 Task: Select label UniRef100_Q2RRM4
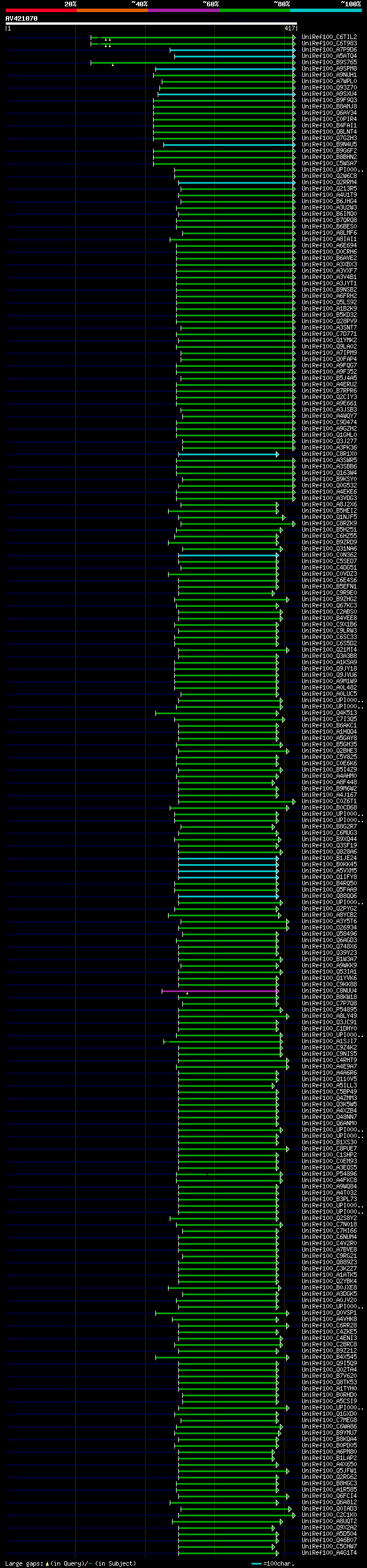(329, 183)
